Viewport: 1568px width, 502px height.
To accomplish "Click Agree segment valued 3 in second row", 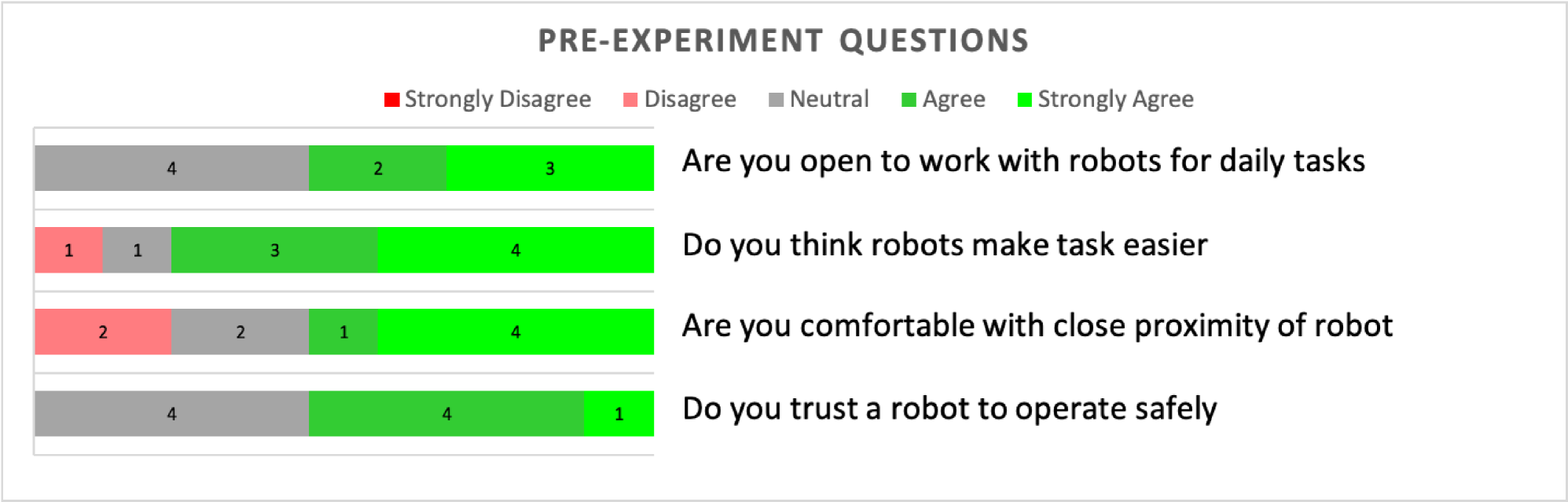I will coord(274,250).
